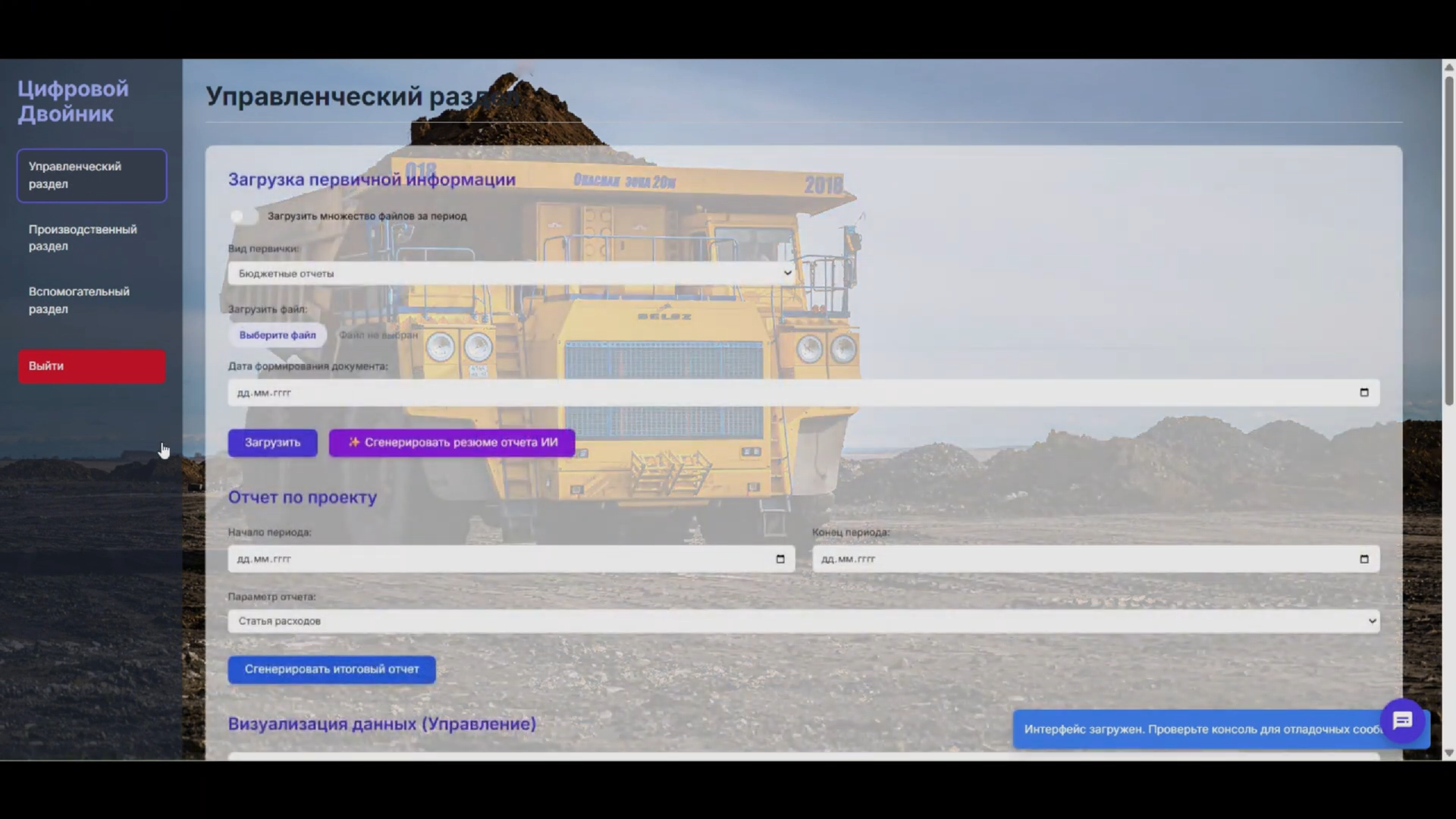Viewport: 1456px width, 819px height.
Task: Click Выберите файл to choose file
Action: point(278,335)
